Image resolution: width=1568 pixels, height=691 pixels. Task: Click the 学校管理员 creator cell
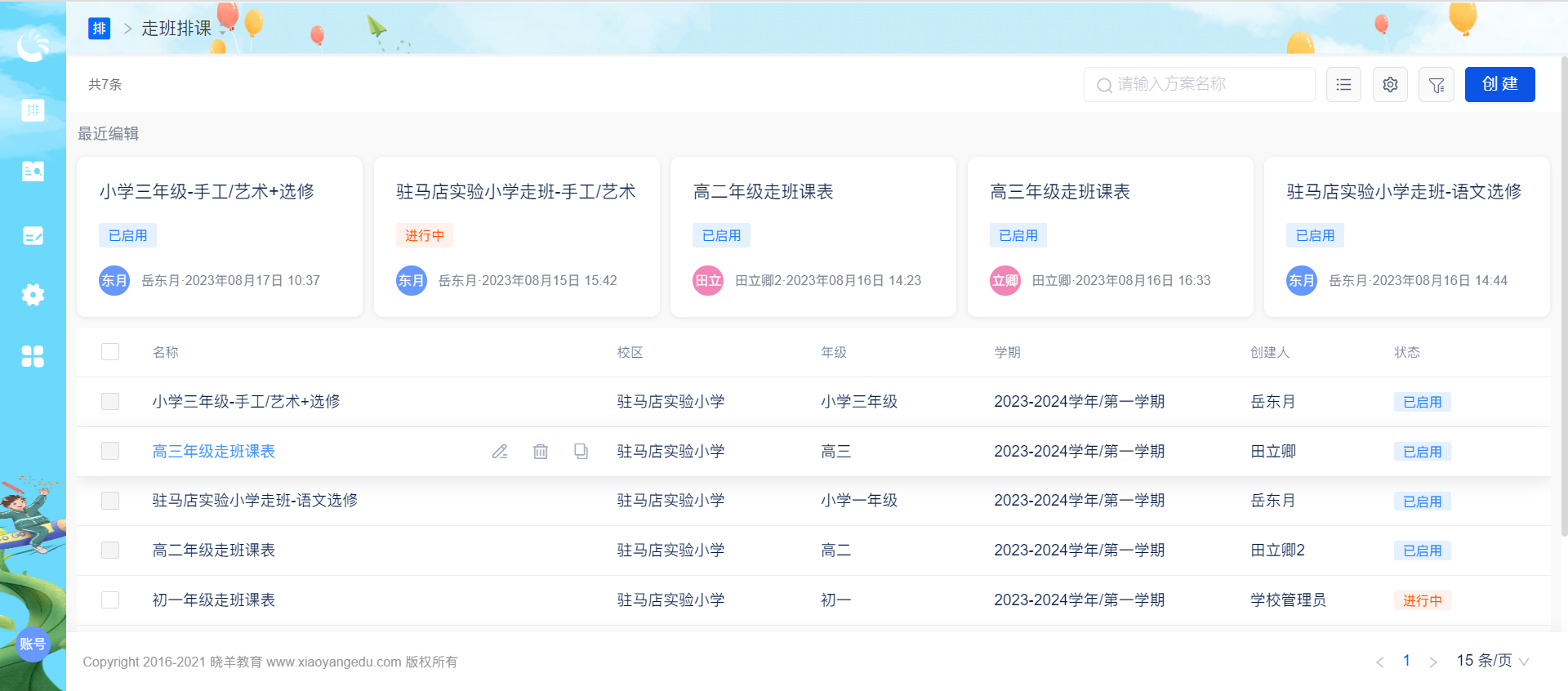pos(1288,600)
